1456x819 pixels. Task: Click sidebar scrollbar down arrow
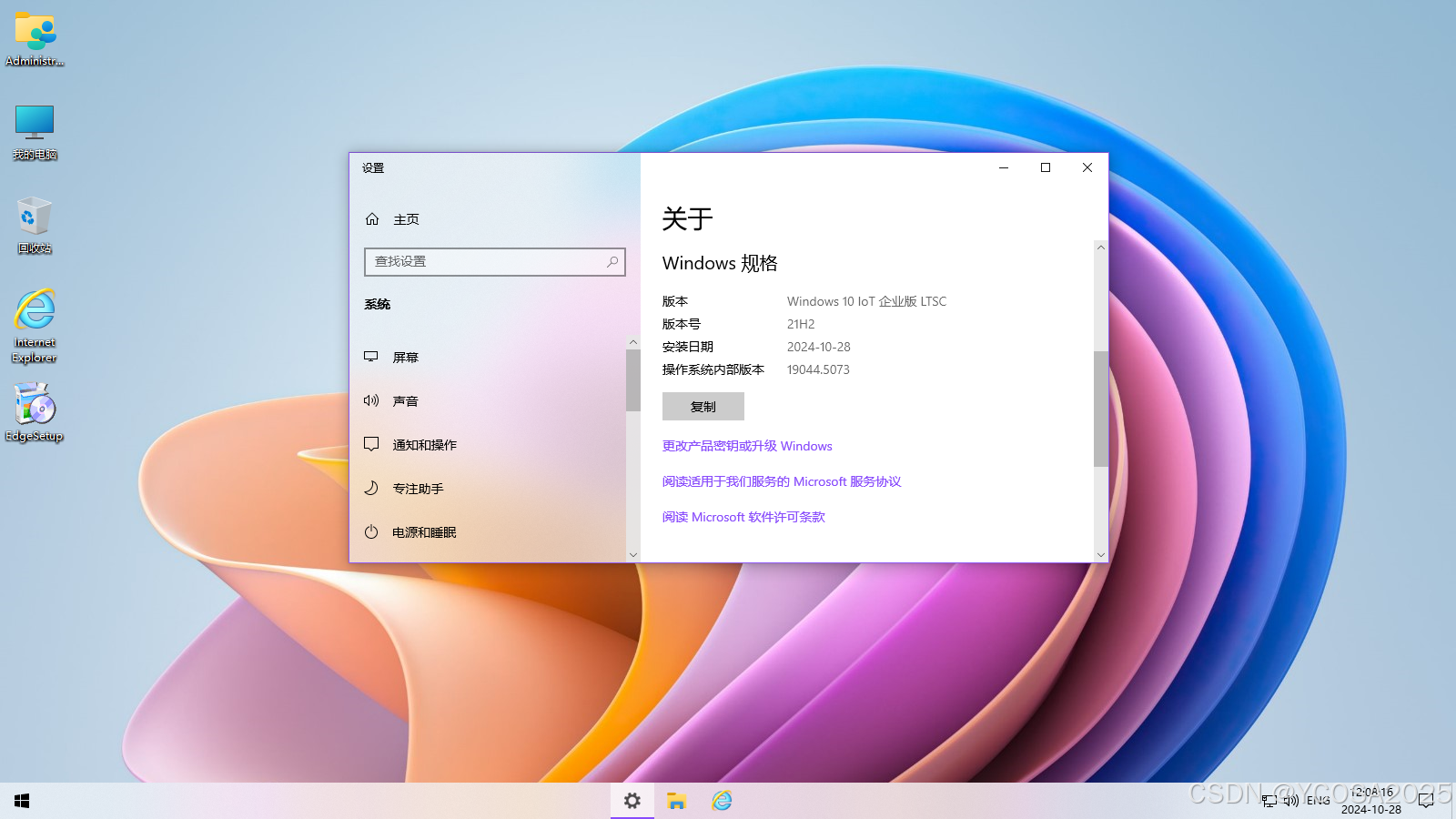[633, 554]
